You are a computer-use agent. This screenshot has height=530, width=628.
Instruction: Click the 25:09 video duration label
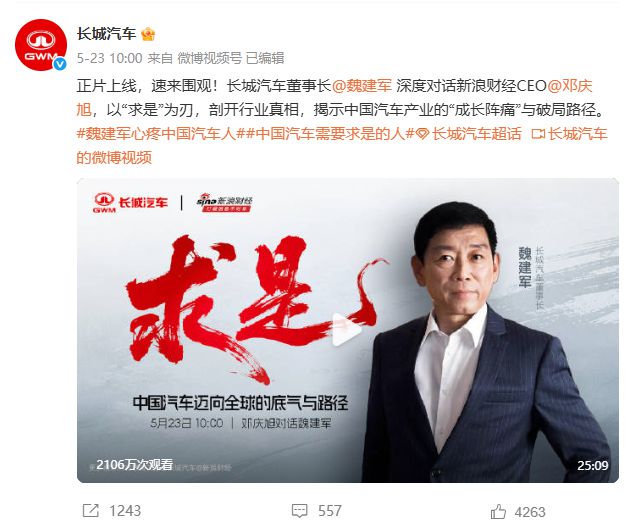point(592,465)
